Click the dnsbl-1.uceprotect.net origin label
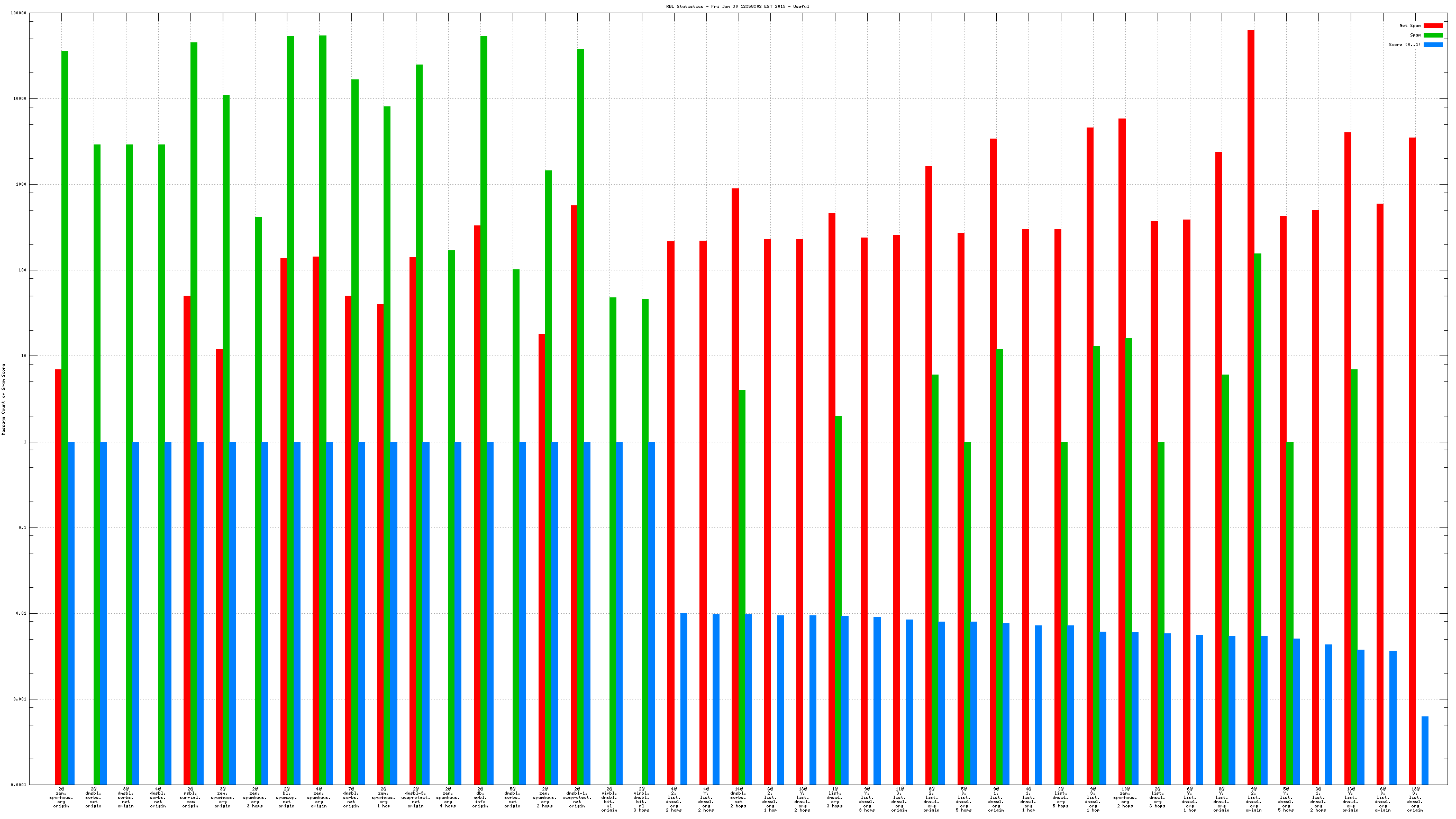1456x819 pixels. click(577, 797)
